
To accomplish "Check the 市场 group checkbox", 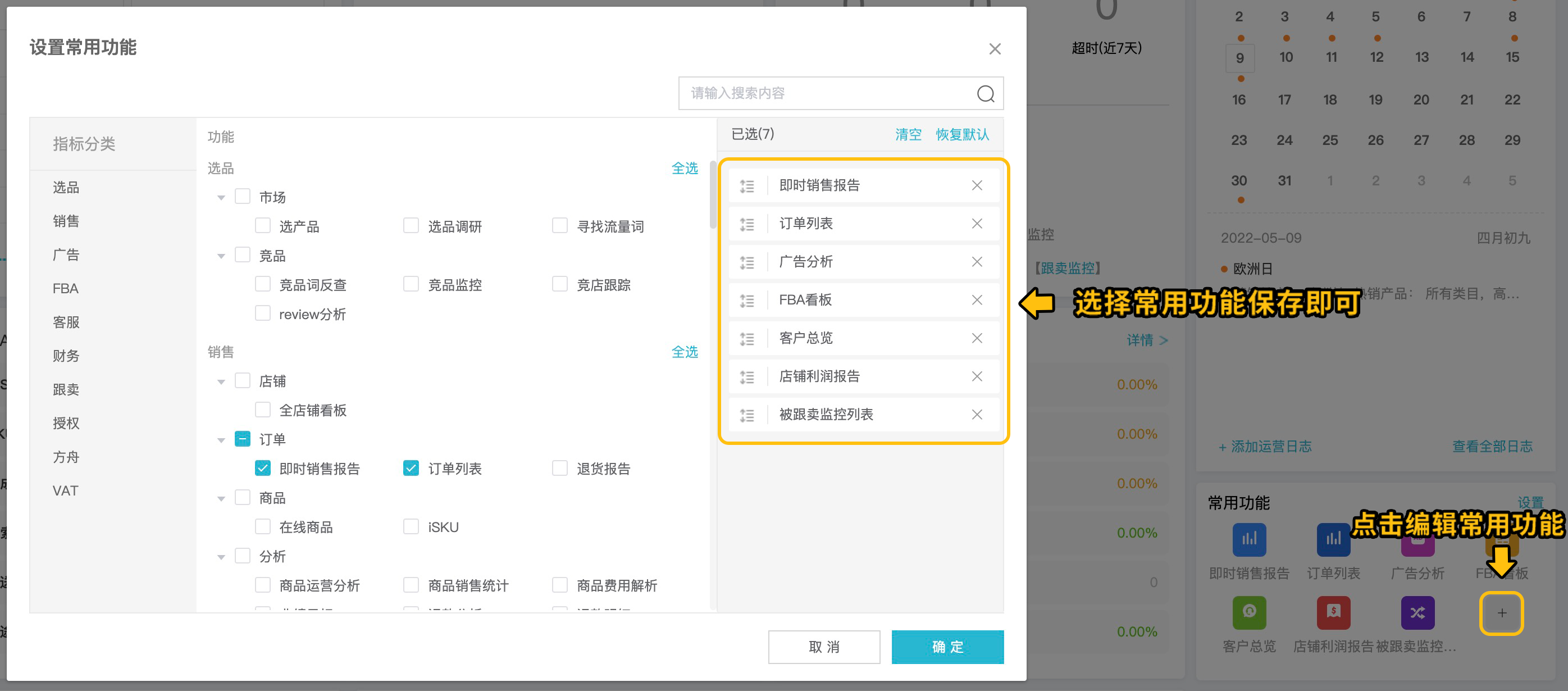I will click(242, 196).
